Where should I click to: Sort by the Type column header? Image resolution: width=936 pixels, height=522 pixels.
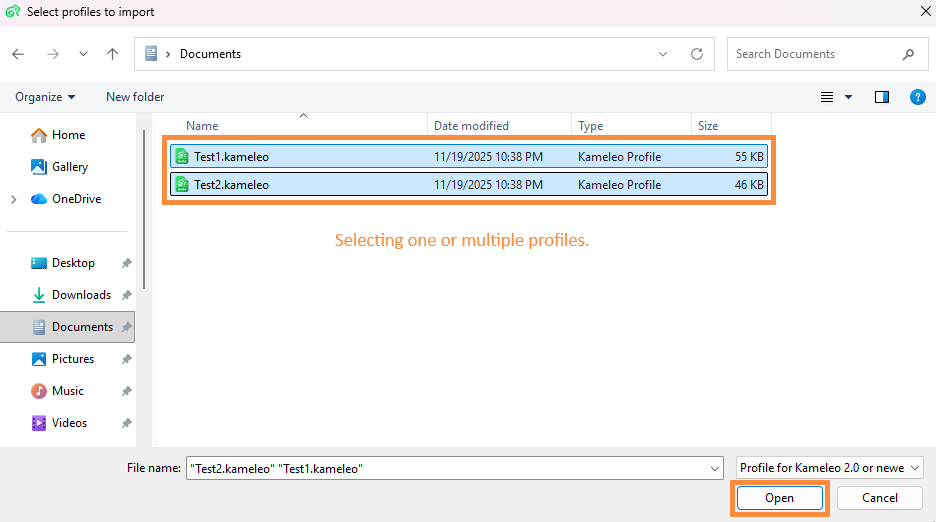[x=590, y=126]
